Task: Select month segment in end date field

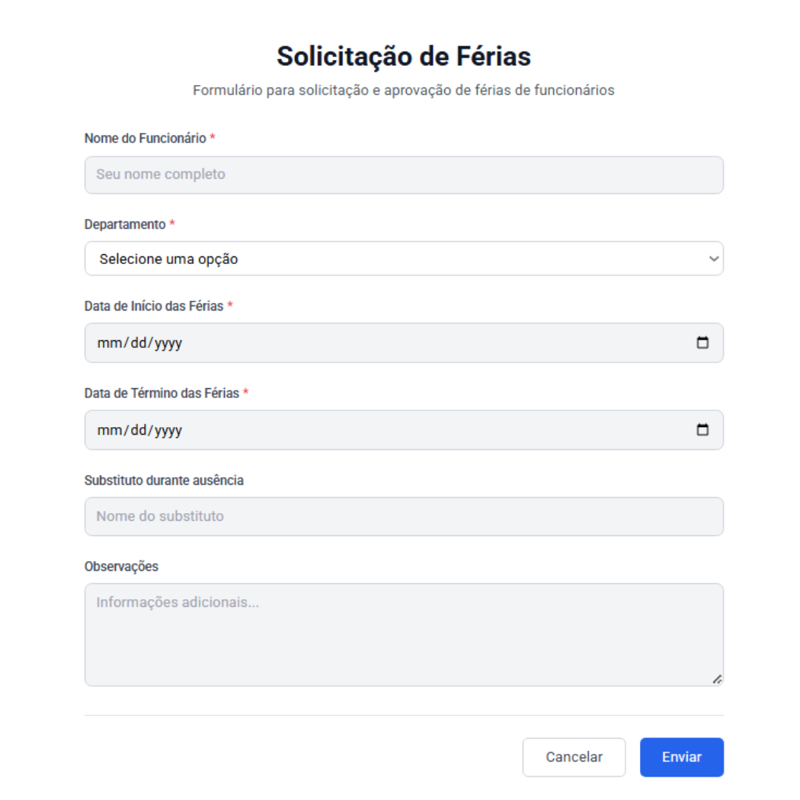Action: 108,430
